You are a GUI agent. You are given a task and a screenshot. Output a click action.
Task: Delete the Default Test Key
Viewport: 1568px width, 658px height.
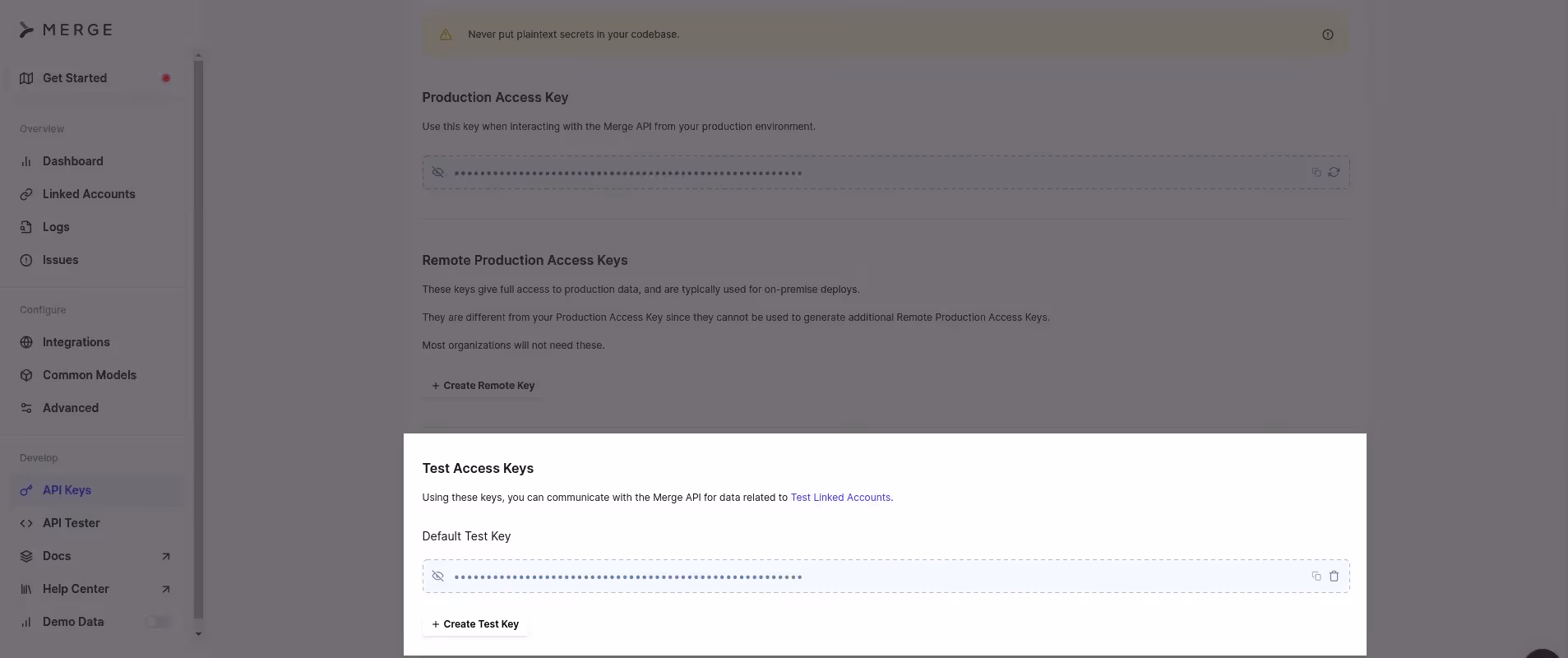tap(1334, 577)
